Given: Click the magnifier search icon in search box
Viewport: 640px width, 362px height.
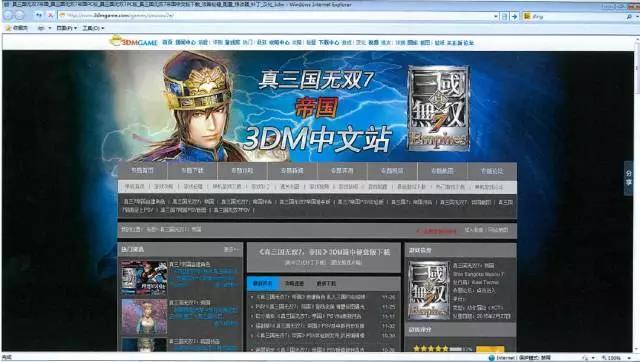Looking at the screenshot, I should tap(629, 16).
